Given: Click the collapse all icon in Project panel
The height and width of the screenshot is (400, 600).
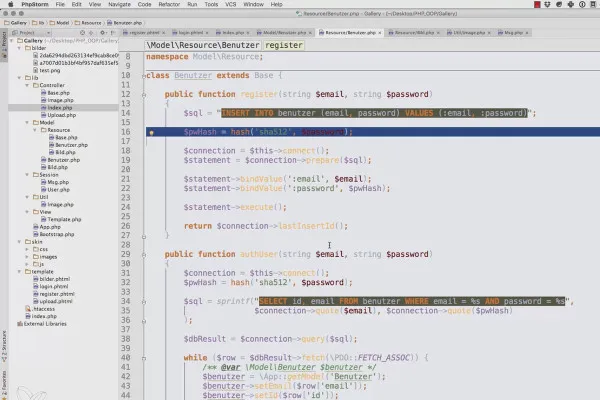Looking at the screenshot, I should [91, 33].
